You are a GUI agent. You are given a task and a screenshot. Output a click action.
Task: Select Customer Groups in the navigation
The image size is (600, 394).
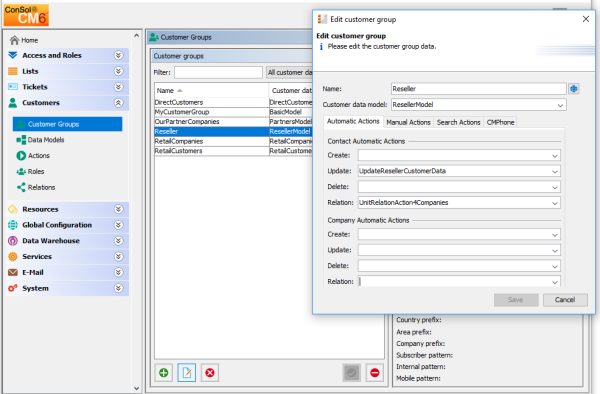(x=67, y=124)
